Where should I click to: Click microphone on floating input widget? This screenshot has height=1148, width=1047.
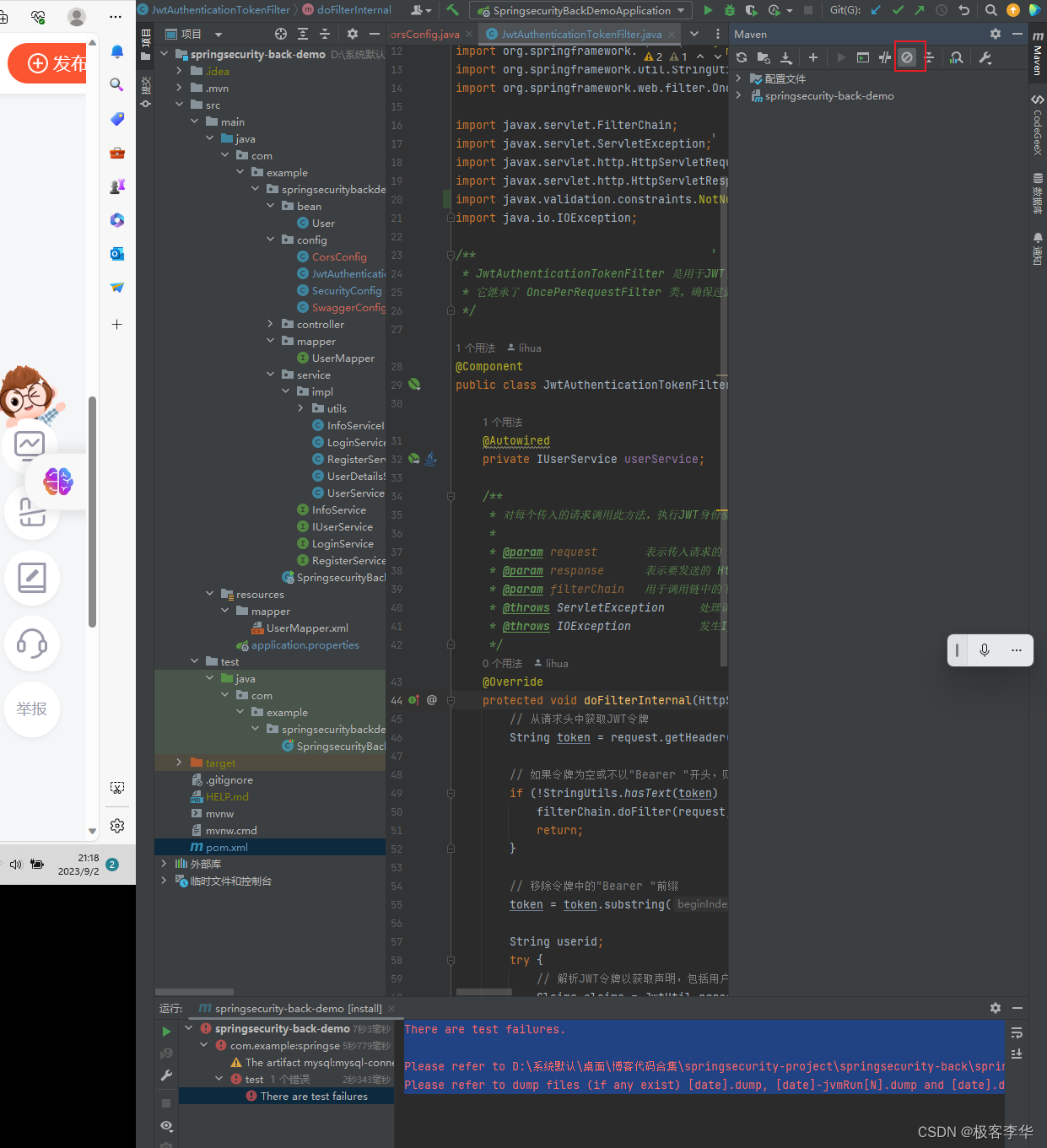tap(985, 650)
